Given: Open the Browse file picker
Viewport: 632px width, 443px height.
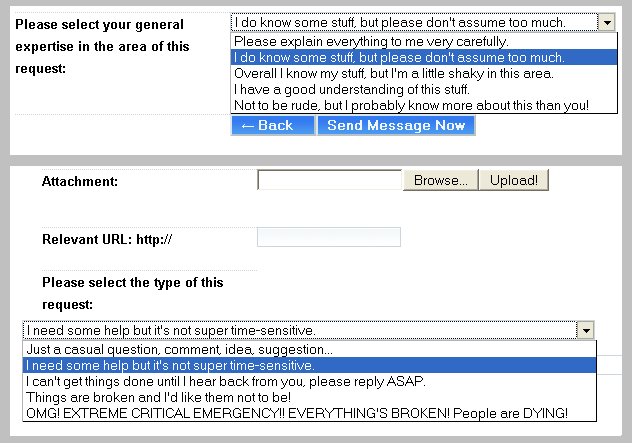Looking at the screenshot, I should (x=440, y=181).
